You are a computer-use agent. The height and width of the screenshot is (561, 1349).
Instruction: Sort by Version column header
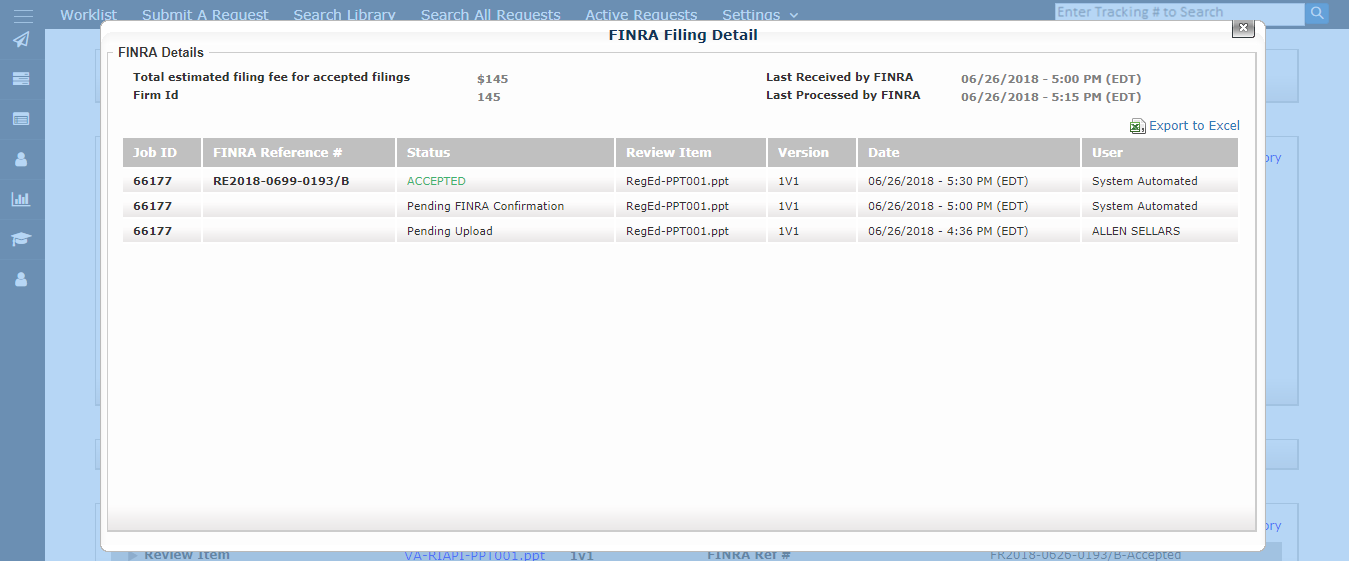(x=812, y=153)
